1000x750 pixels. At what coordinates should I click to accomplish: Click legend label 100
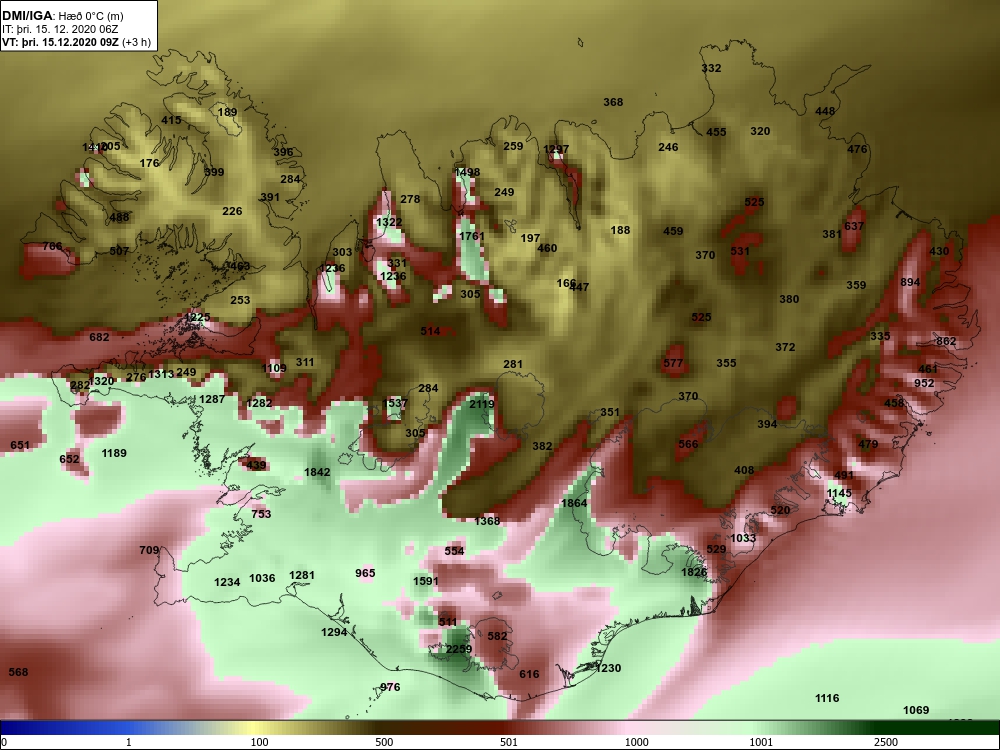point(259,742)
